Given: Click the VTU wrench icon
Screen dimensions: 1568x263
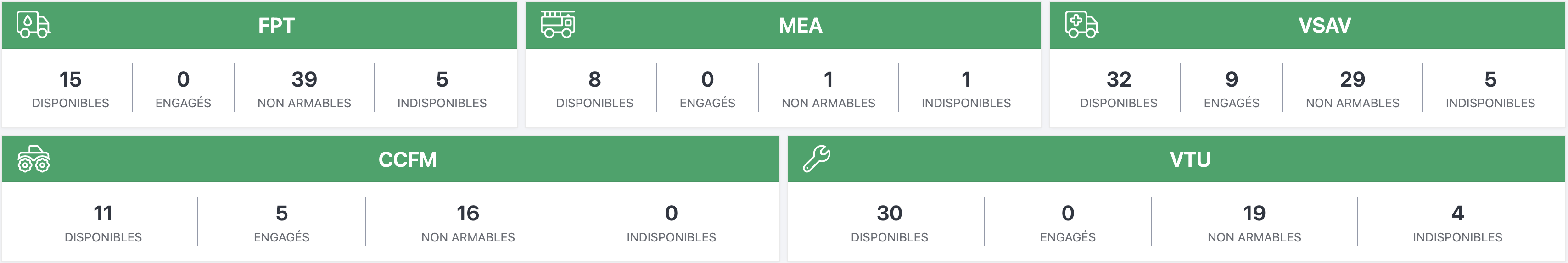Looking at the screenshot, I should tap(816, 159).
